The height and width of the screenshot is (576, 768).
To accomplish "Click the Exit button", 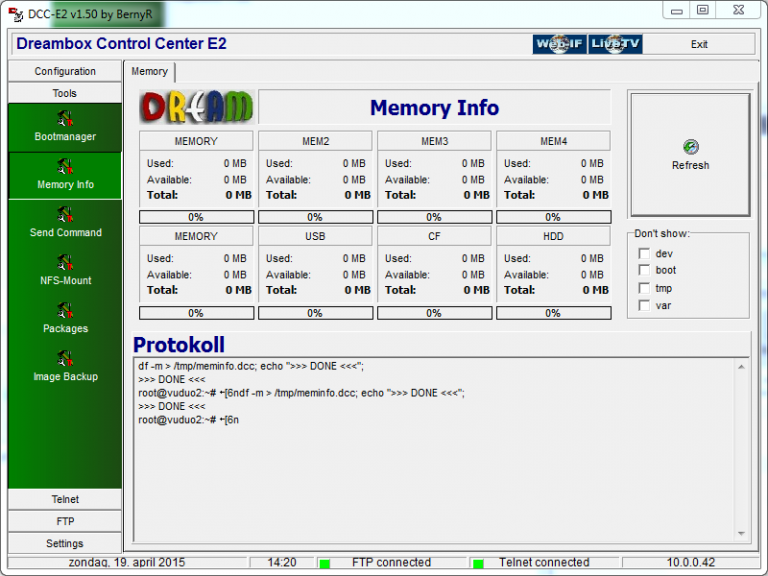I will coord(699,44).
